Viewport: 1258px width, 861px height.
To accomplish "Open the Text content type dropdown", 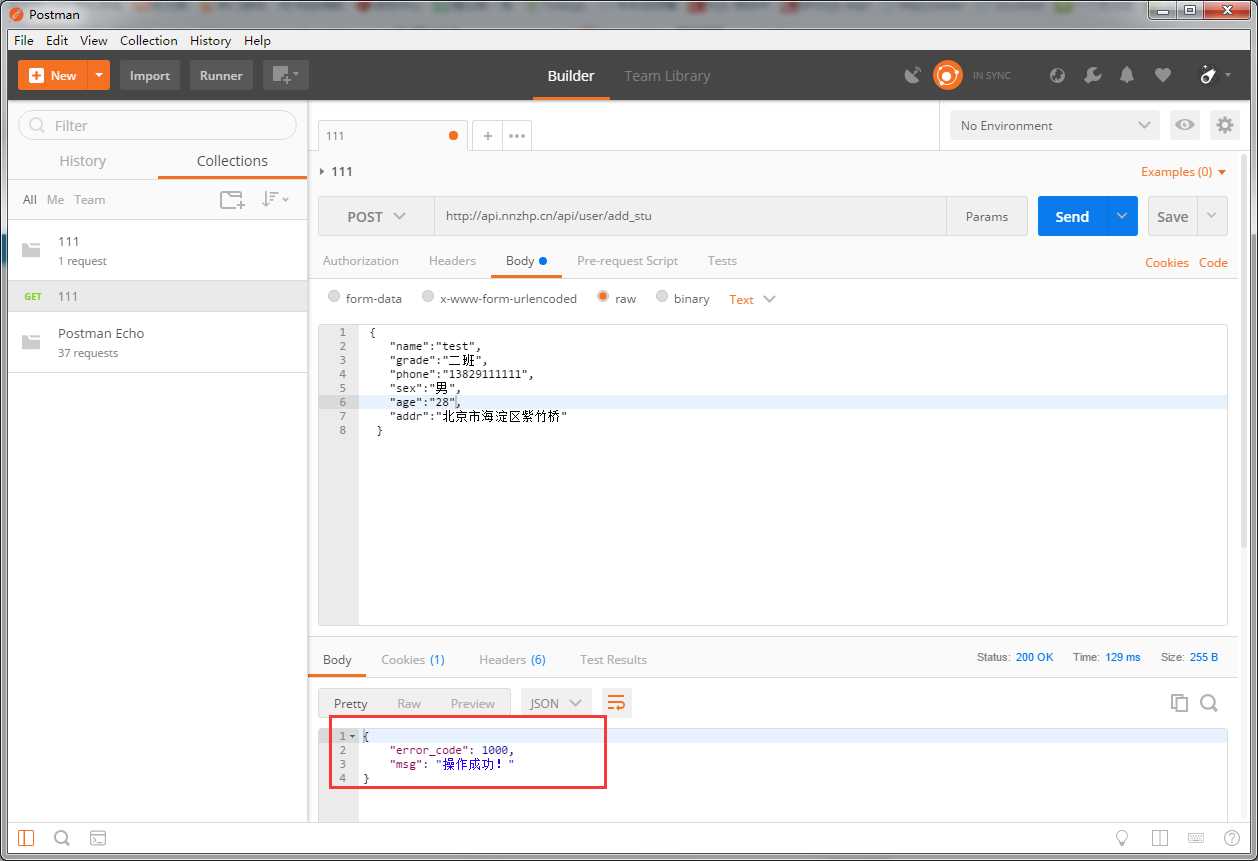I will (752, 299).
